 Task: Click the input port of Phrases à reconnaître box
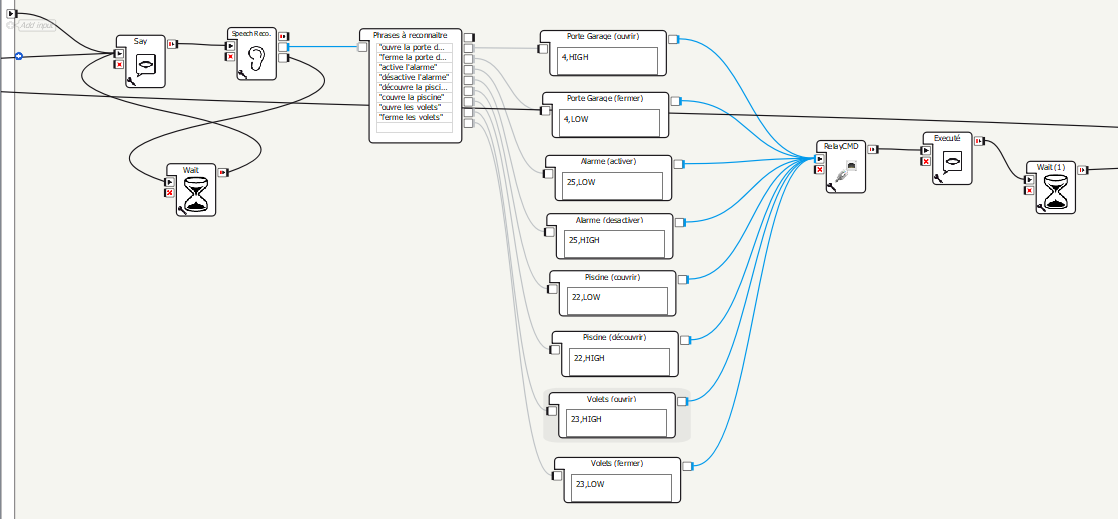(x=364, y=46)
